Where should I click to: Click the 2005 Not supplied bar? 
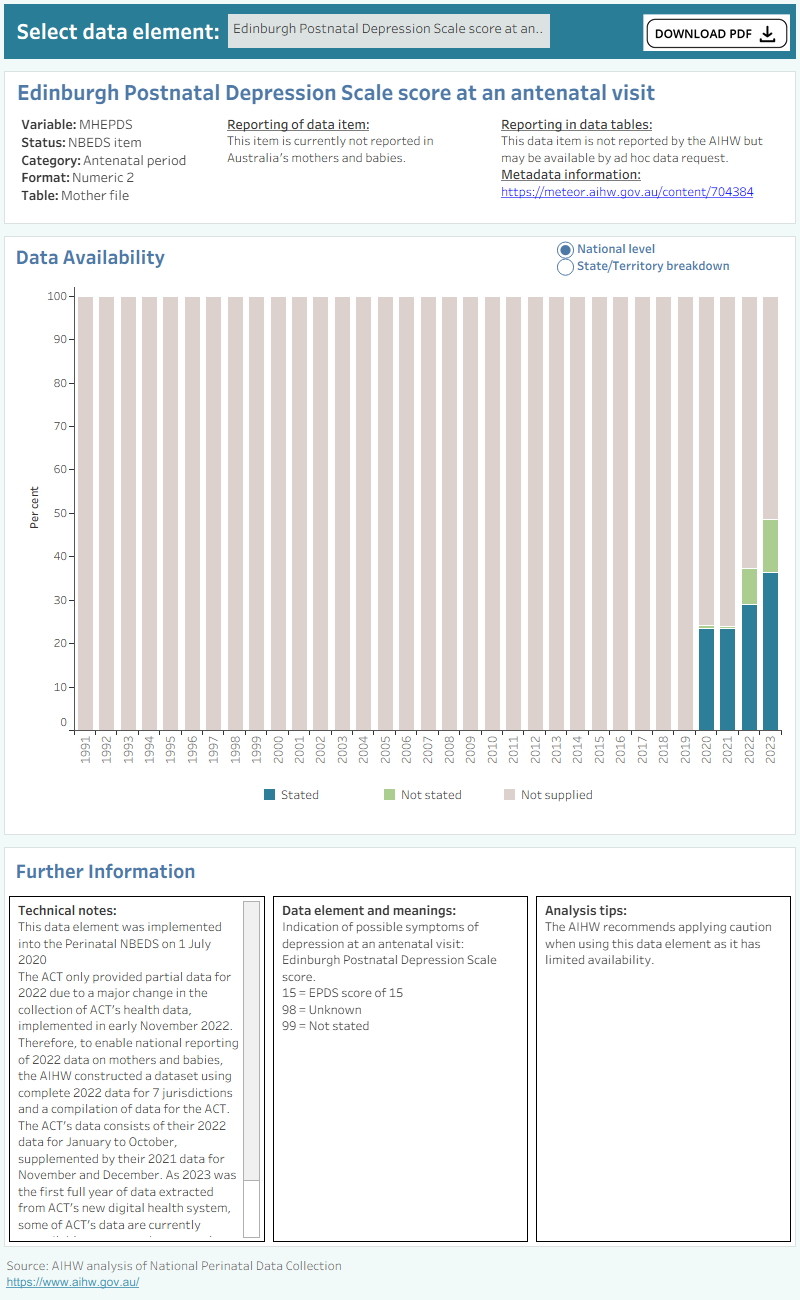385,513
